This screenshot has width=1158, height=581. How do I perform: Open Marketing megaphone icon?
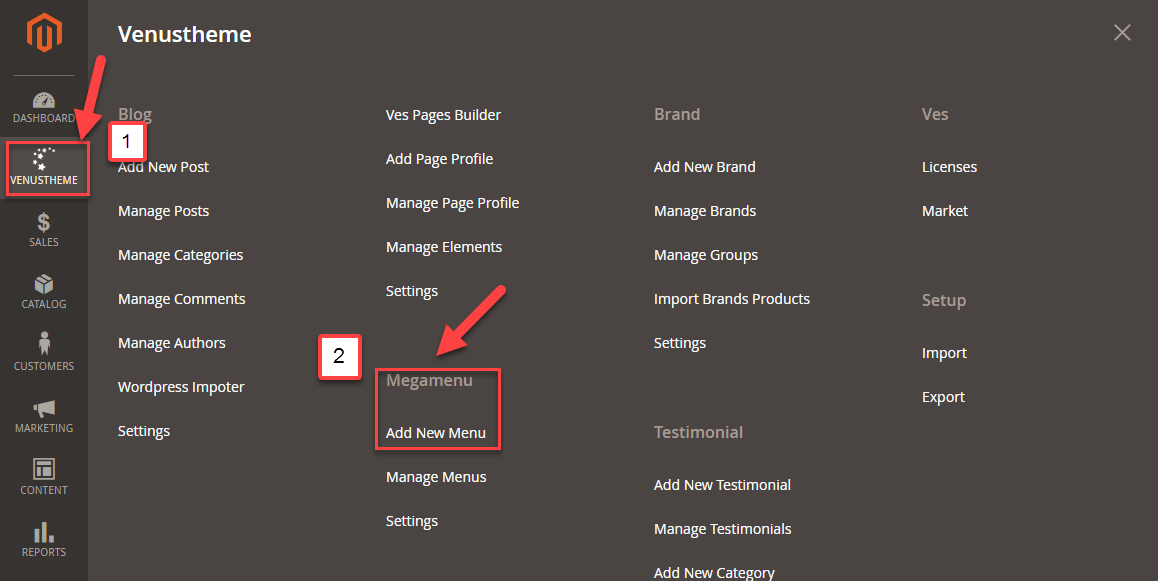(44, 408)
